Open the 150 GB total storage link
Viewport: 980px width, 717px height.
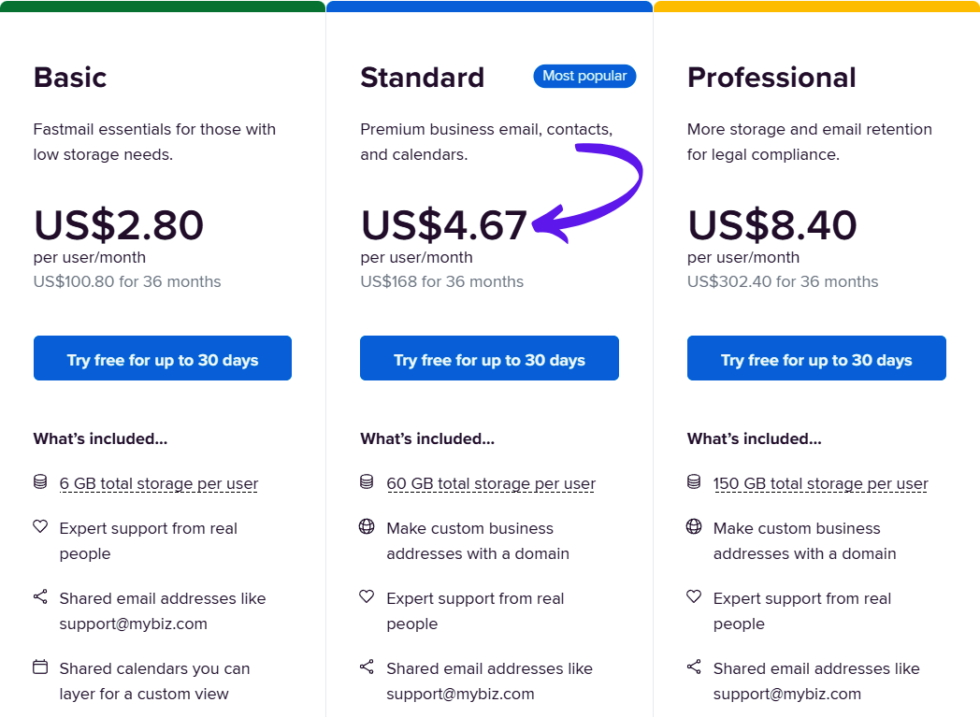pos(821,483)
